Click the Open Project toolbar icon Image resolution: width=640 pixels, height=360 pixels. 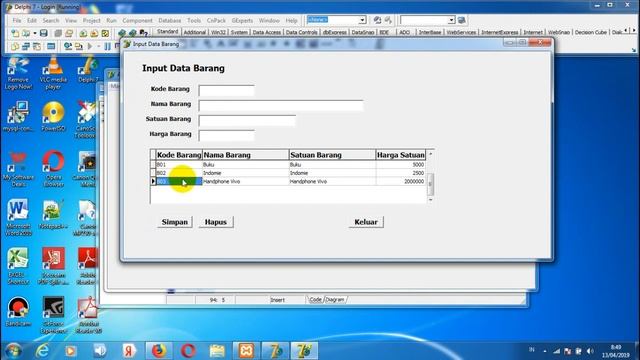coord(69,33)
